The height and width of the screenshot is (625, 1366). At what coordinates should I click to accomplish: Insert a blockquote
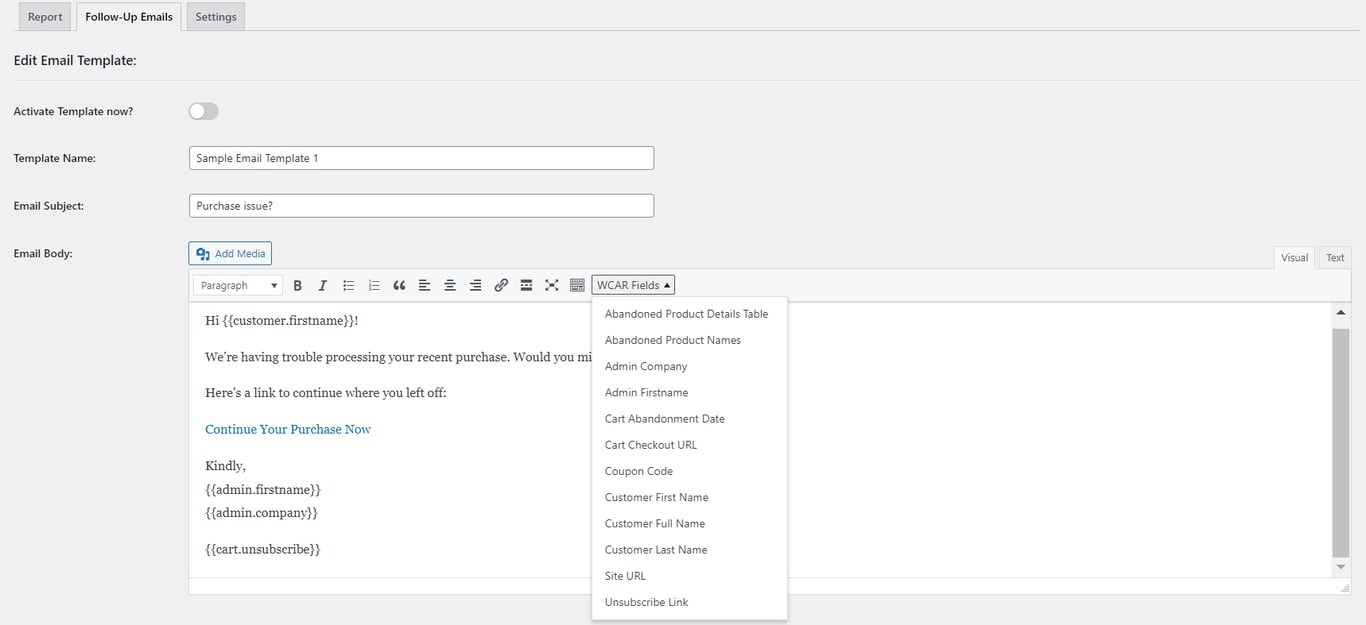(x=399, y=285)
